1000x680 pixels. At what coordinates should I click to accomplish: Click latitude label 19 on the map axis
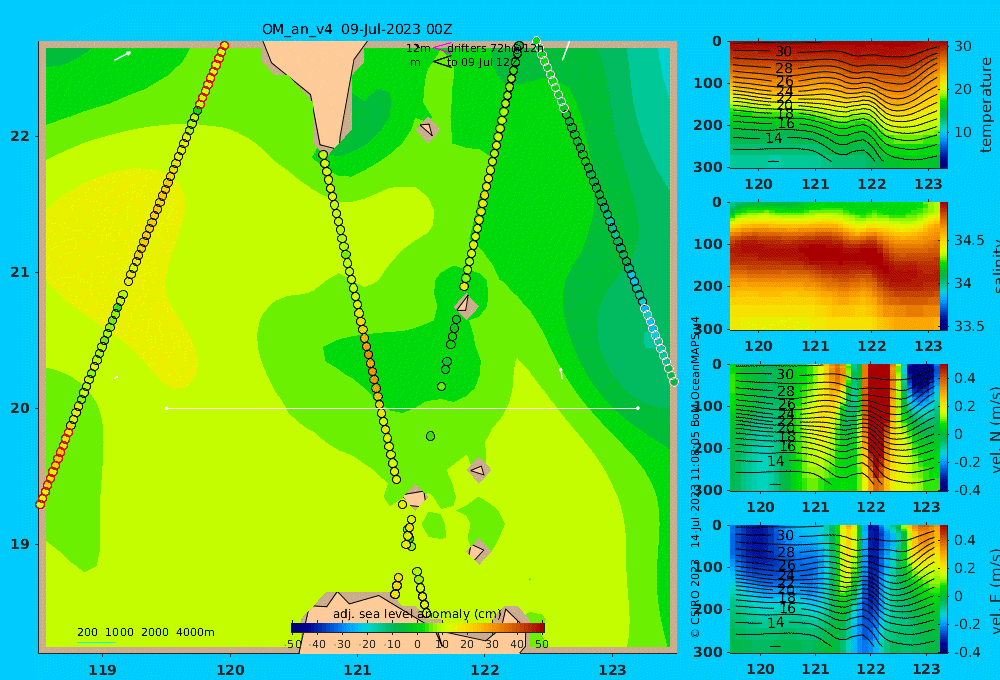click(x=20, y=544)
